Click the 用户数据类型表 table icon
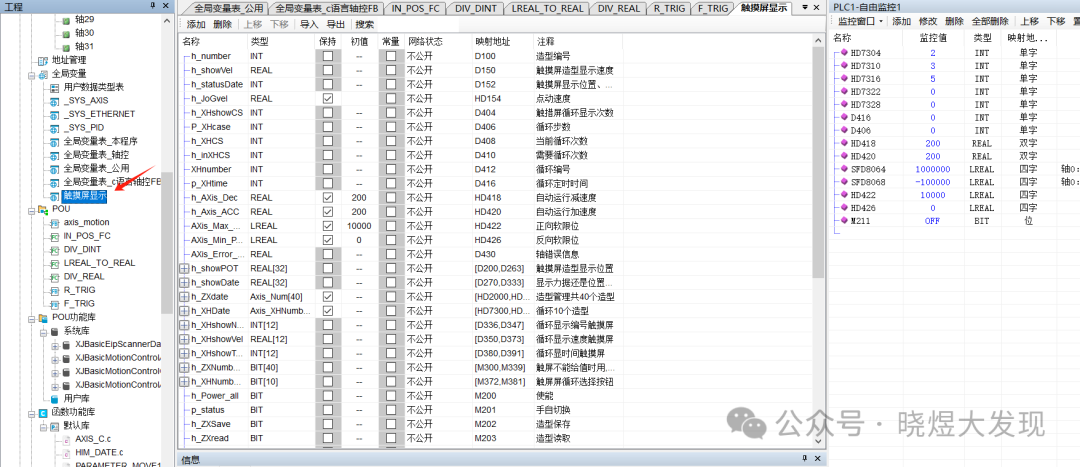Screen dimensions: 1080x467 54,87
